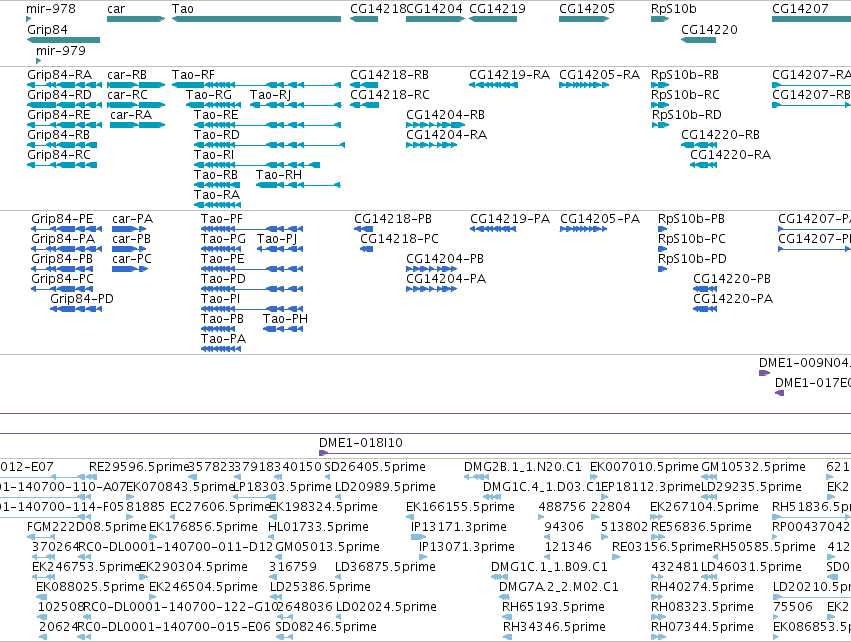Select the Tao-RG transcript
Viewport: 851px width, 642px height.
pos(211,105)
